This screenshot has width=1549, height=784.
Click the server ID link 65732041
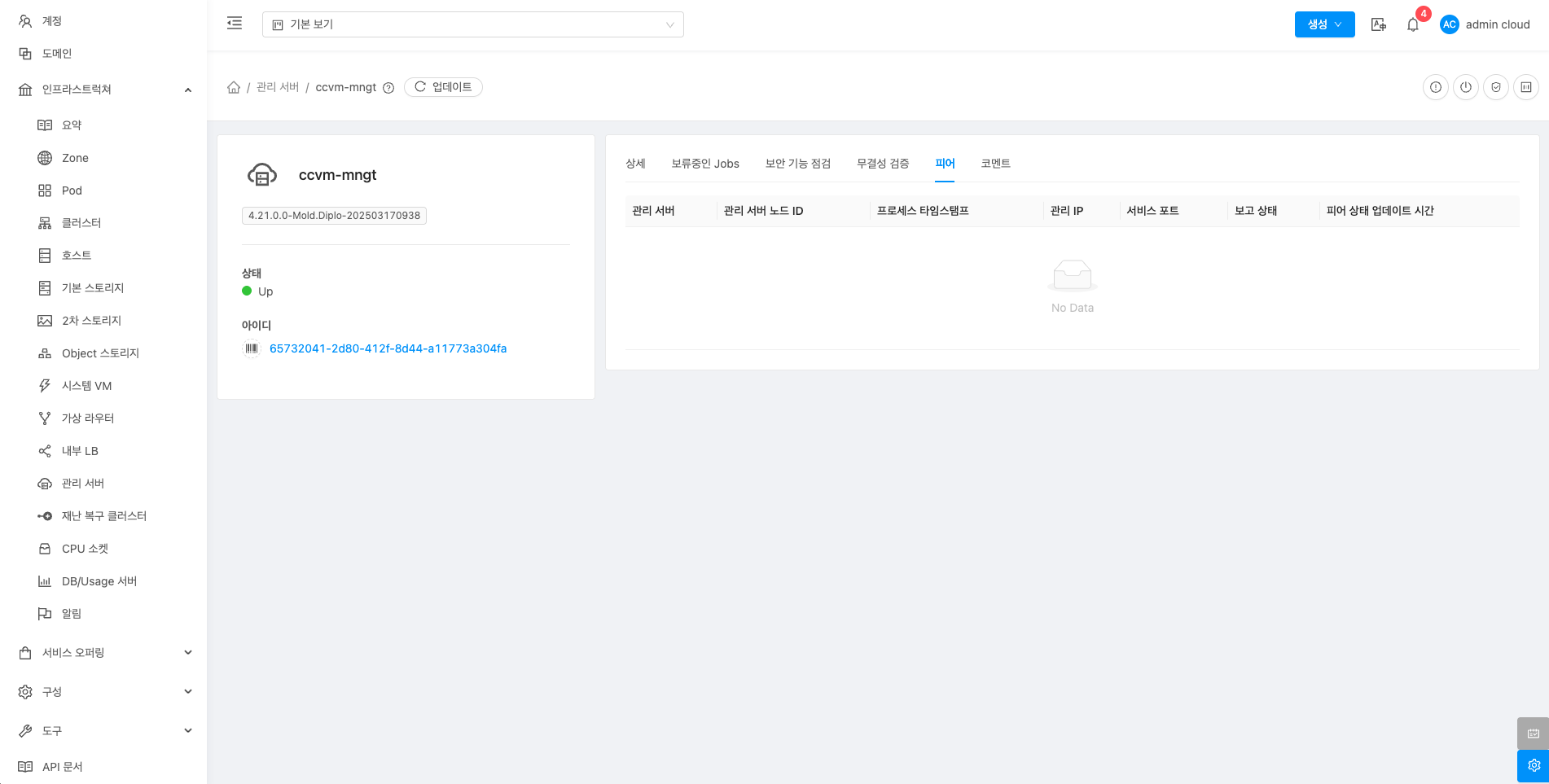pos(388,348)
